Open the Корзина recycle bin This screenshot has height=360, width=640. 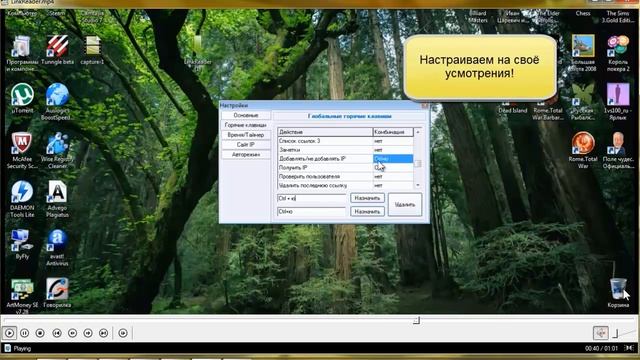click(618, 293)
